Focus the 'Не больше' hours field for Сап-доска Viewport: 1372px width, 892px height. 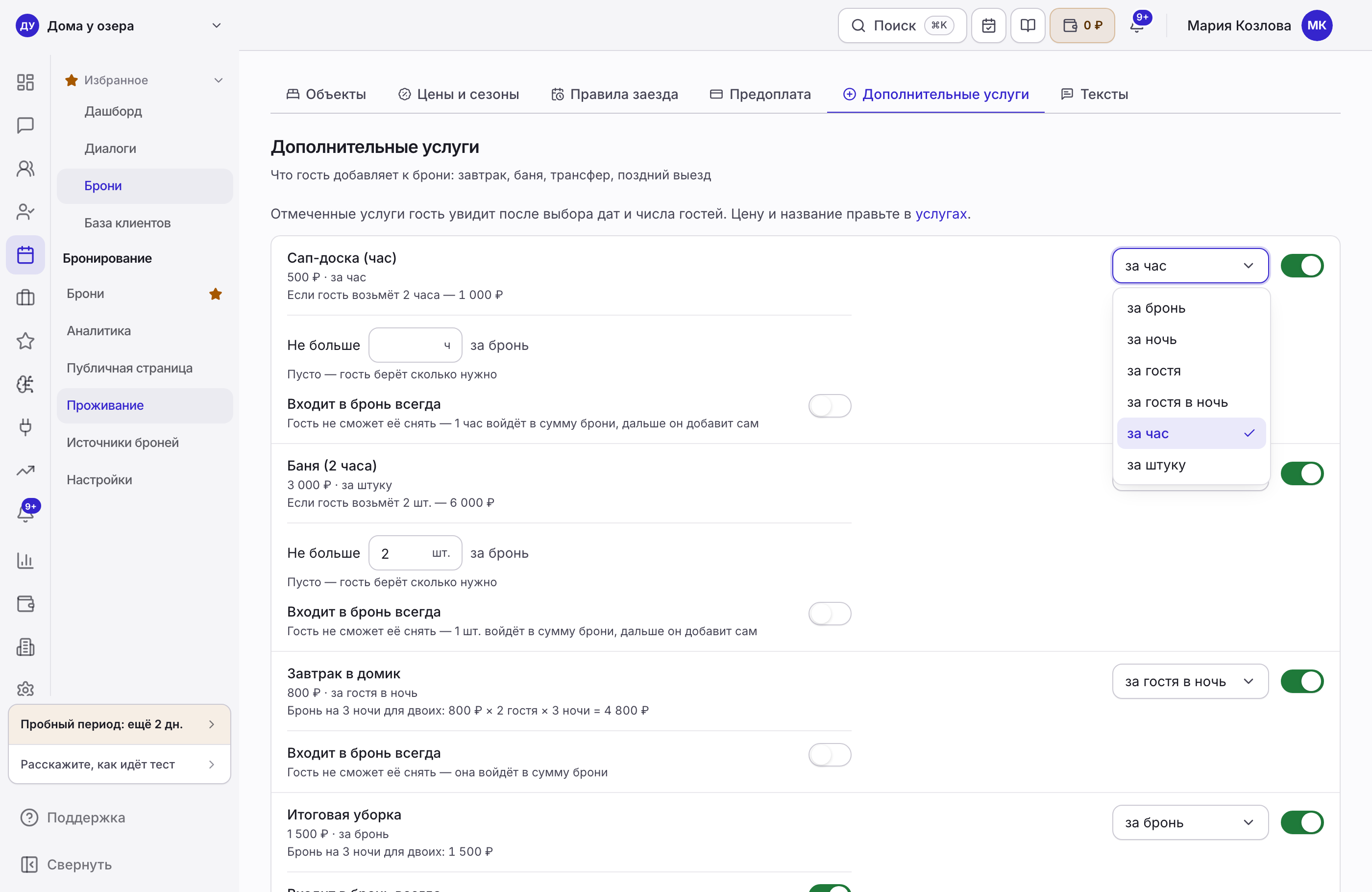(415, 346)
